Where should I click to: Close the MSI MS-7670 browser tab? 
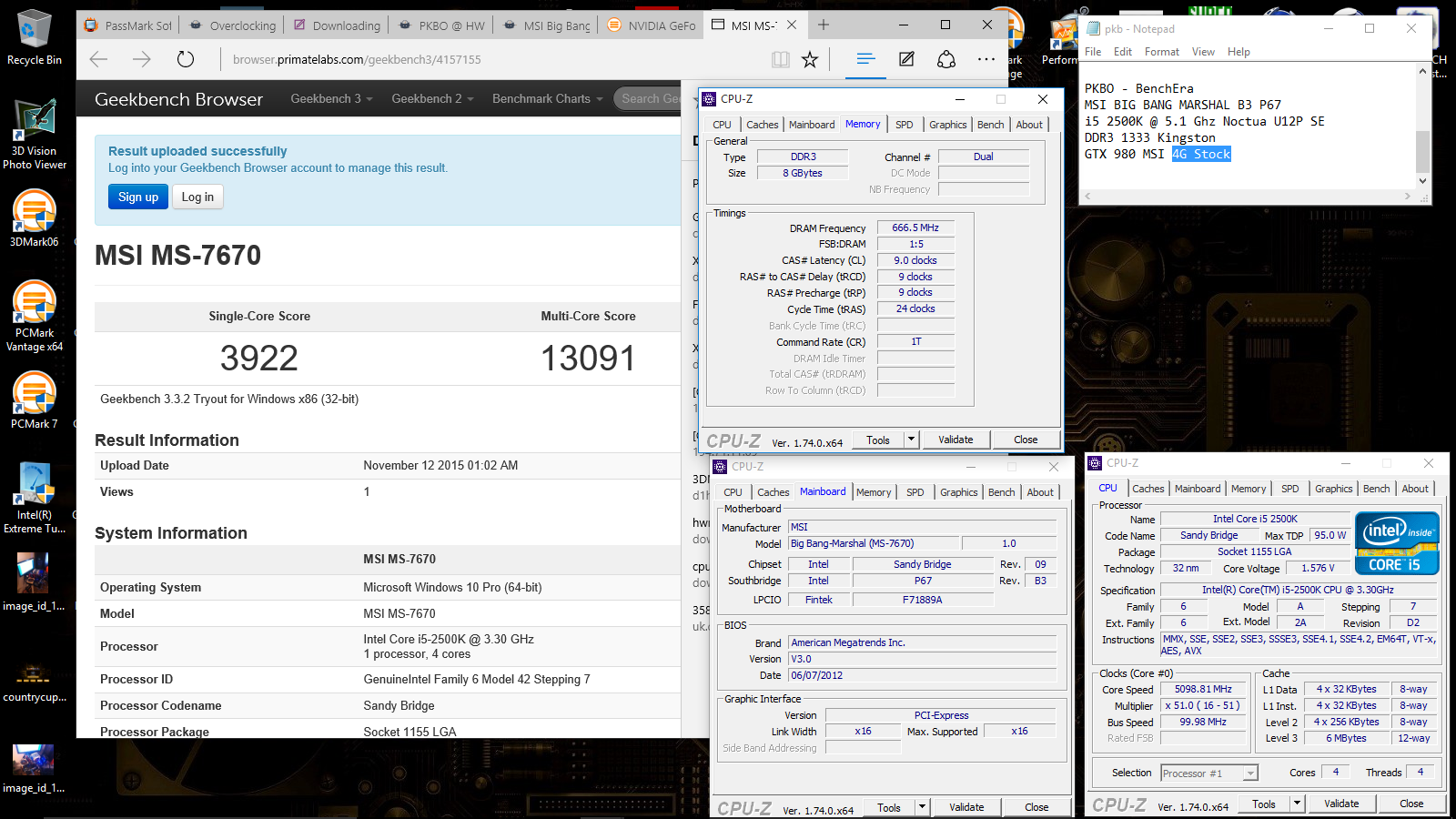792,25
